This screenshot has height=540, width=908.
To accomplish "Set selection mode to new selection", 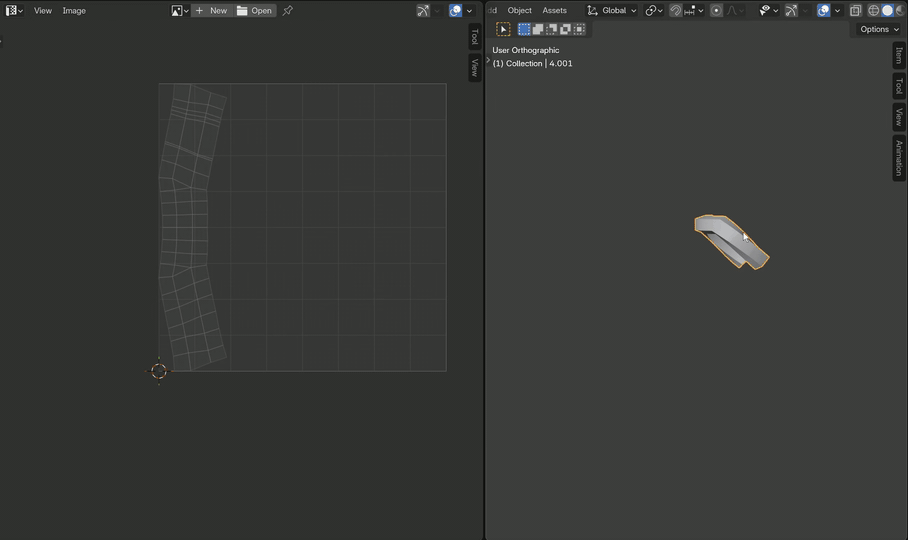I will [524, 29].
